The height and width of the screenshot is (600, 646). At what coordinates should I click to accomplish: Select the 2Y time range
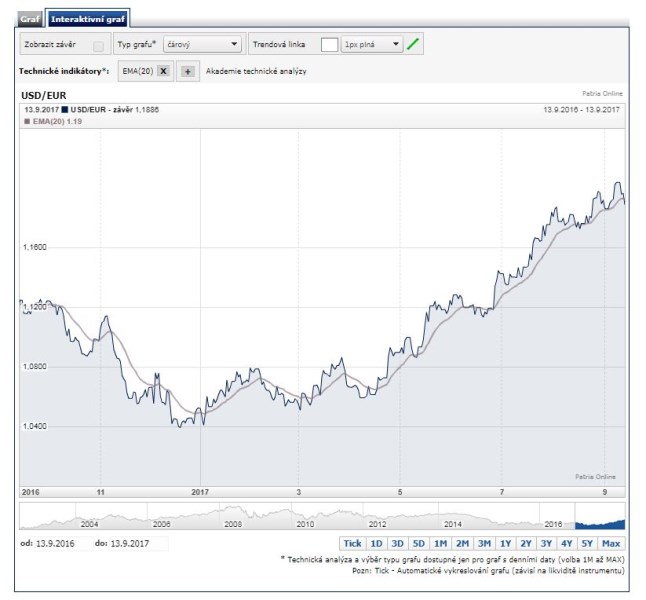pyautogui.click(x=526, y=544)
